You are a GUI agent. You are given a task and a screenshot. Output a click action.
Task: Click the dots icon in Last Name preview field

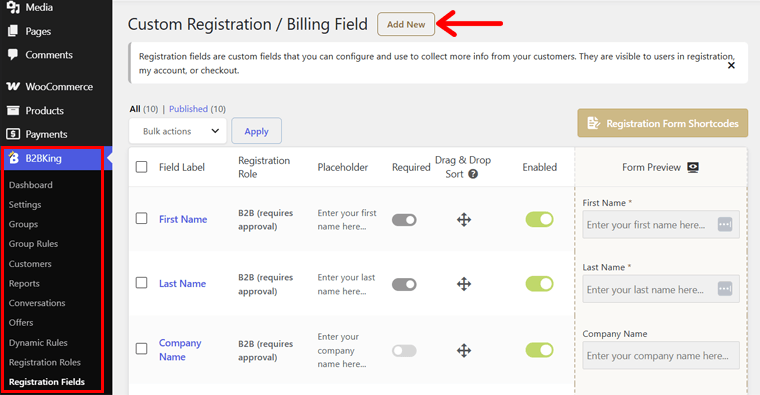click(725, 289)
